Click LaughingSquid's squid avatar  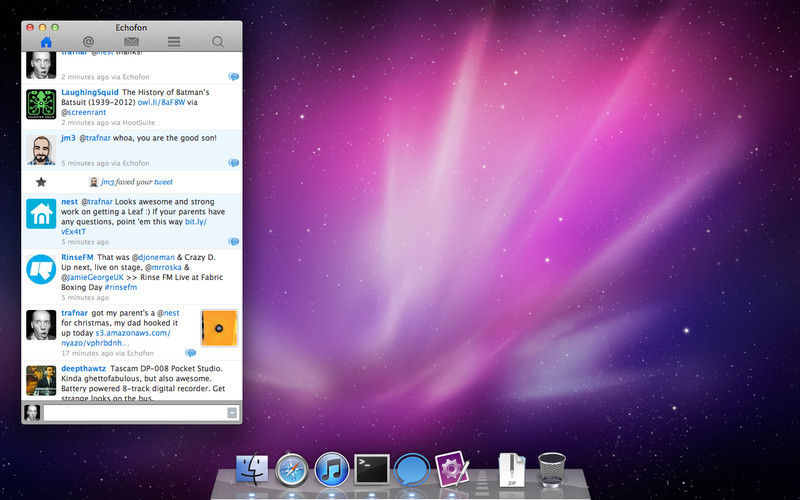tap(41, 104)
